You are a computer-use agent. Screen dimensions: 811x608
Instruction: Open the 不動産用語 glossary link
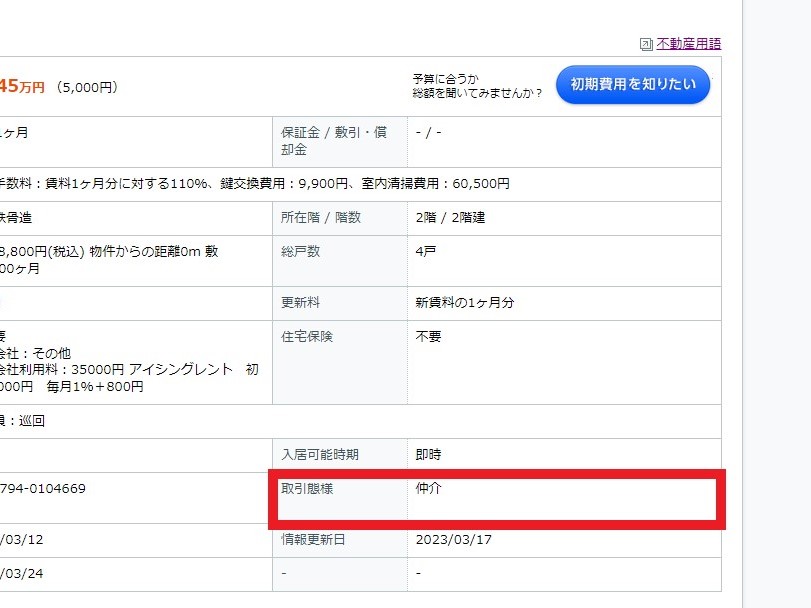tap(688, 44)
